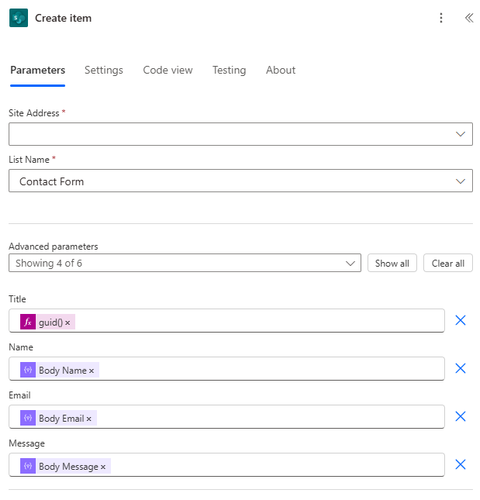This screenshot has height=500, width=480.
Task: Click the dynamic content icon for Body Name
Action: click(x=28, y=370)
